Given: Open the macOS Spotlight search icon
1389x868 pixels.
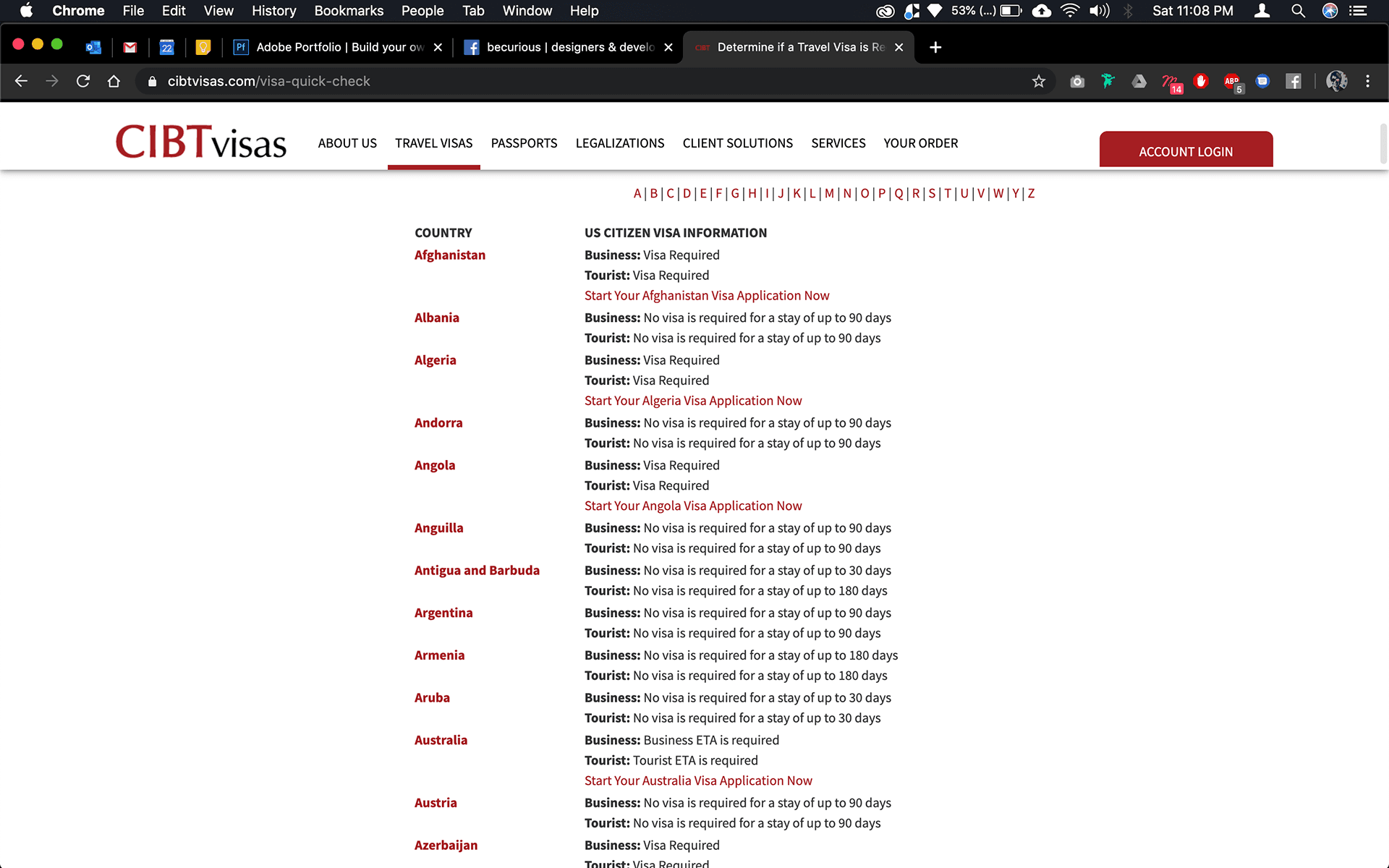Looking at the screenshot, I should point(1298,10).
